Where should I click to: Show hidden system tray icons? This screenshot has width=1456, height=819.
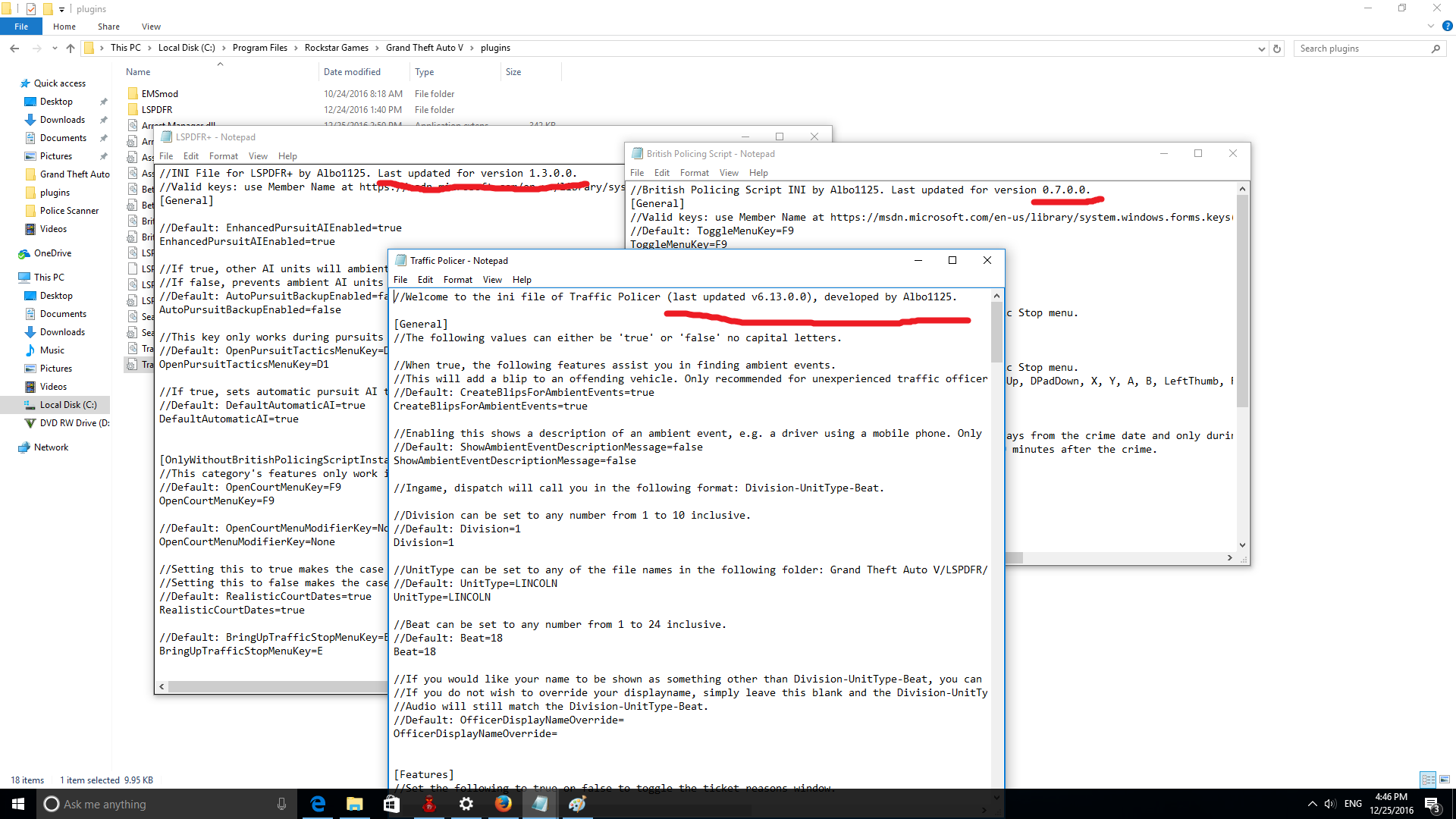[x=1312, y=804]
